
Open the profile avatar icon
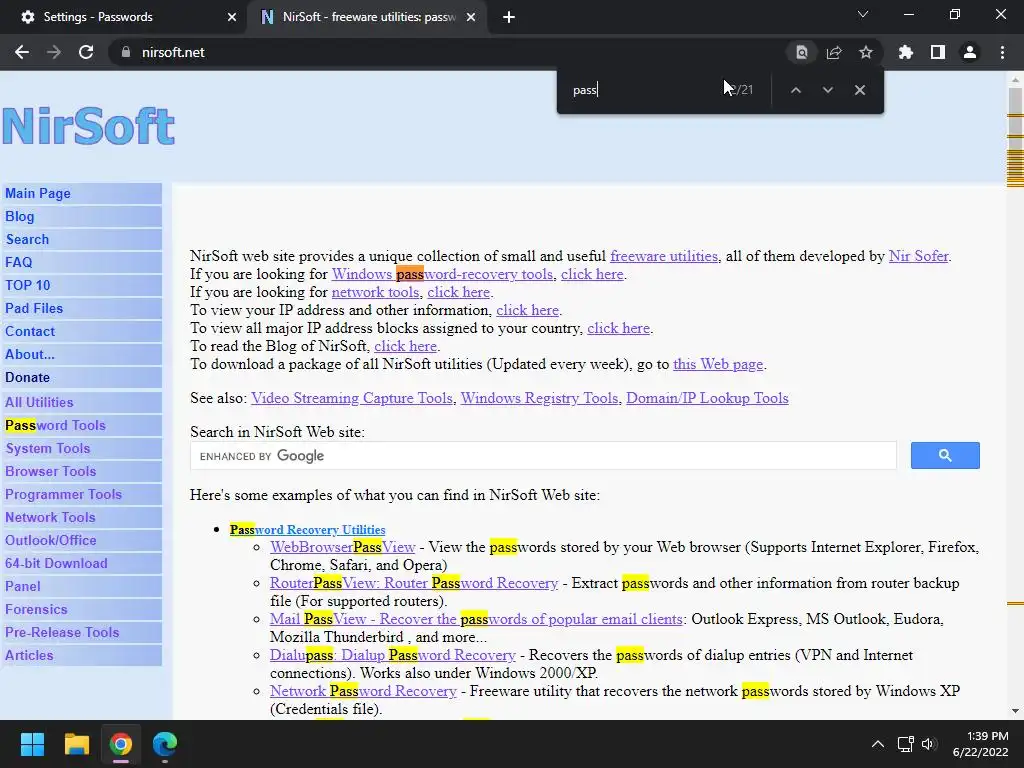pyautogui.click(x=970, y=52)
